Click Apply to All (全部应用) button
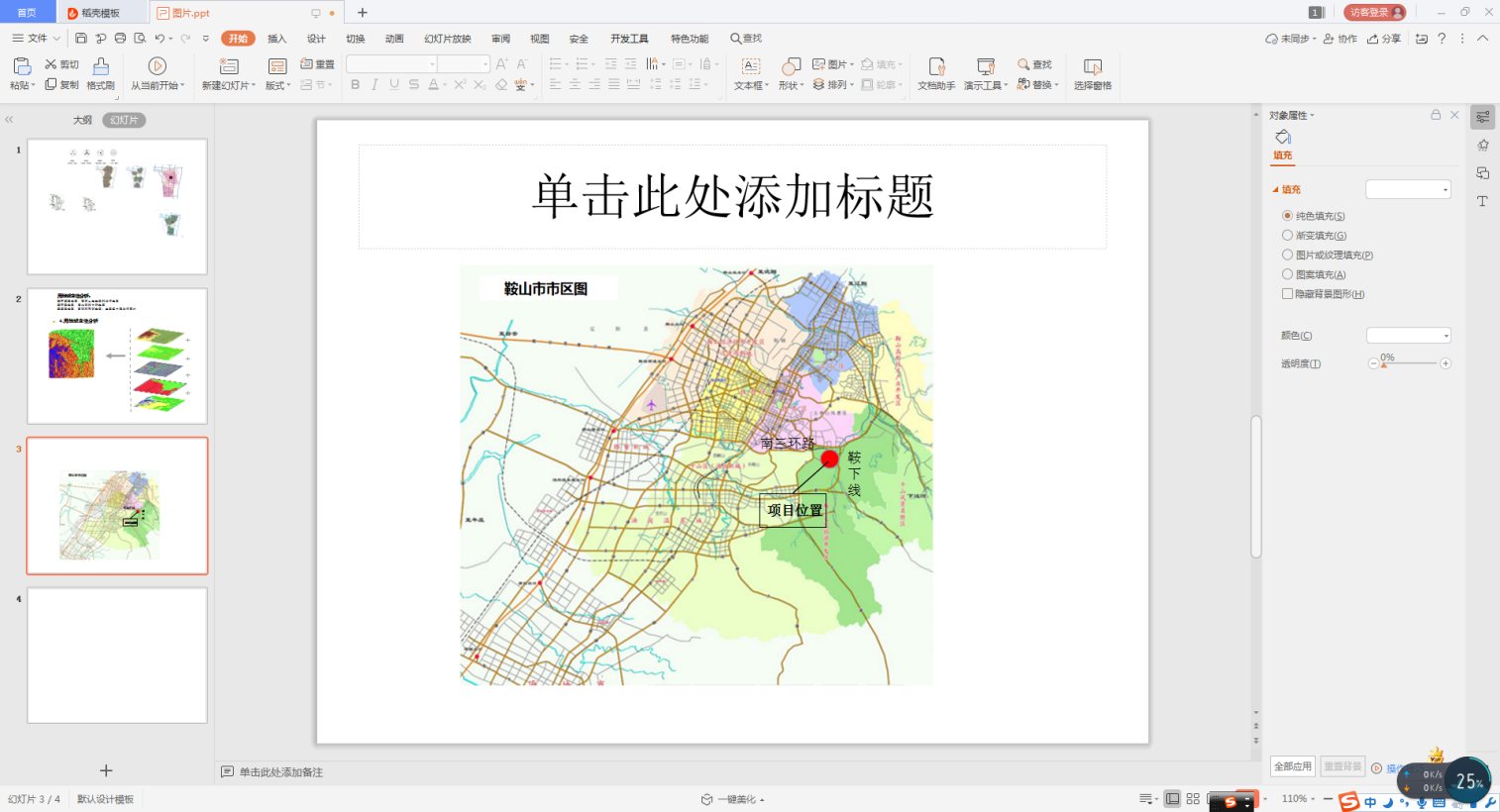The image size is (1500, 812). 1293,766
